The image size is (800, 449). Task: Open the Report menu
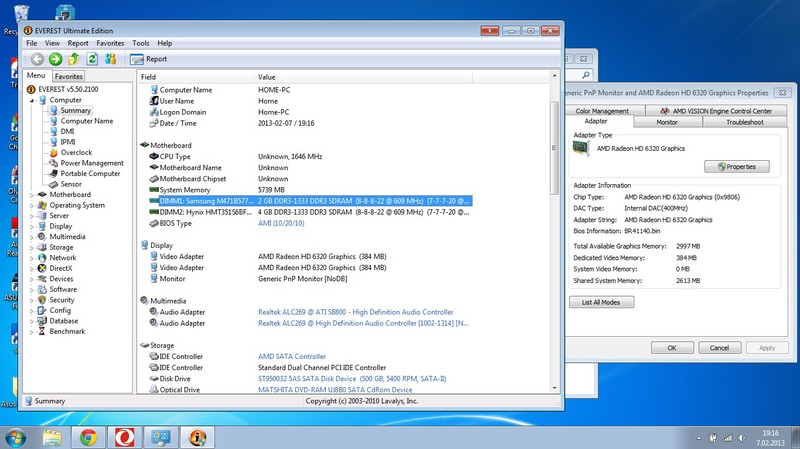coord(78,43)
